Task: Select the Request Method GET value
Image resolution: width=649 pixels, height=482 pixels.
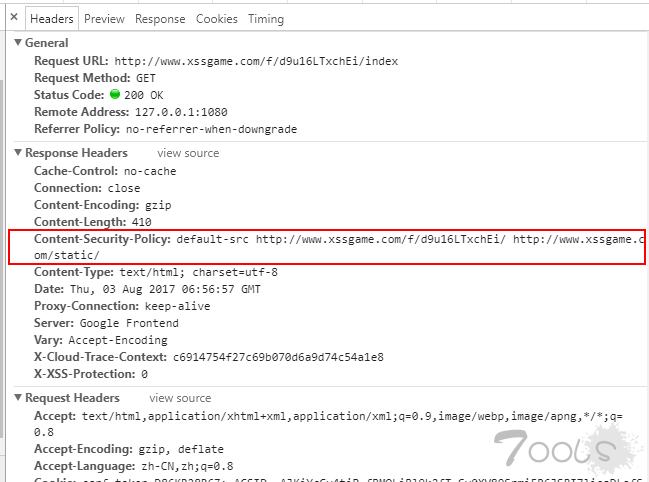Action: (x=146, y=78)
